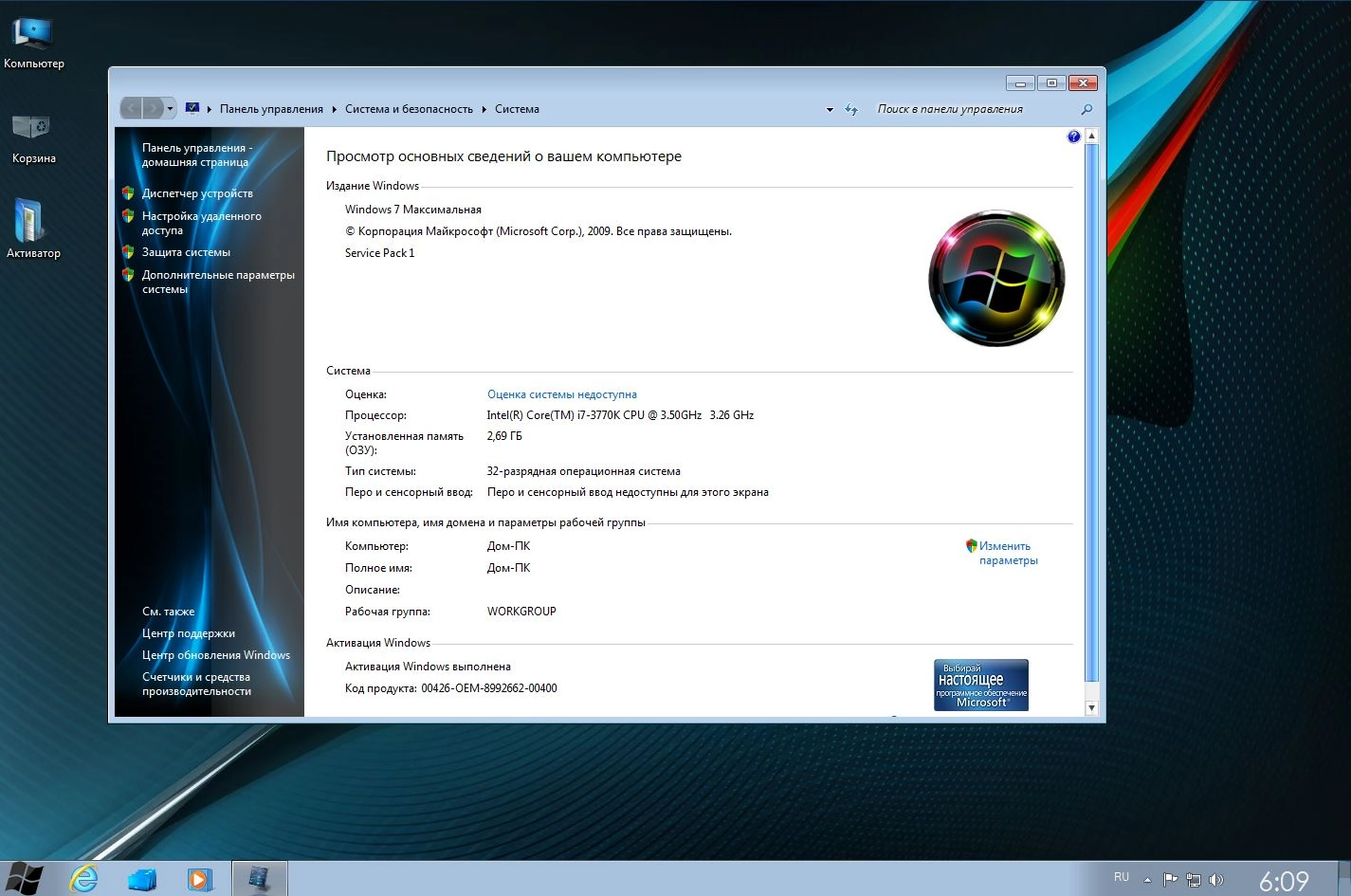
Task: Open Счетчики и средства производительности link
Action: (x=196, y=684)
